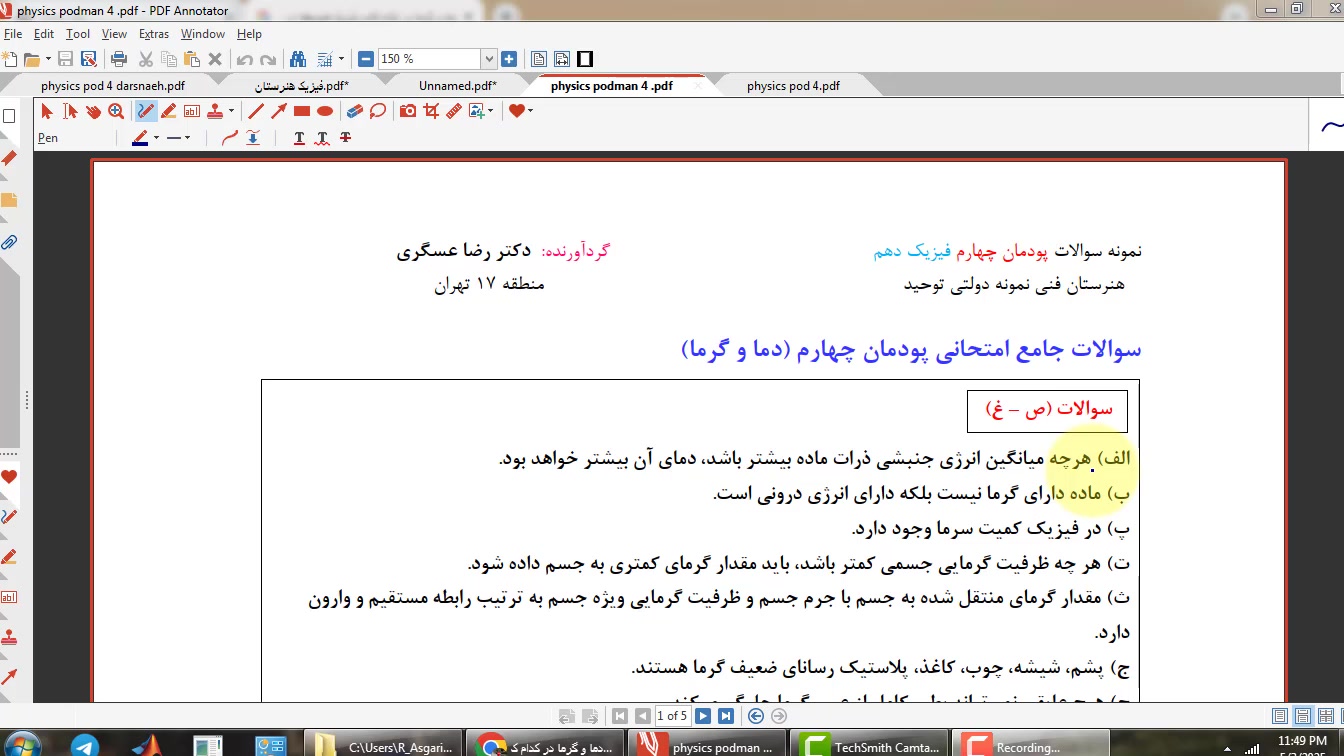Toggle full screen view mode

pyautogui.click(x=585, y=59)
